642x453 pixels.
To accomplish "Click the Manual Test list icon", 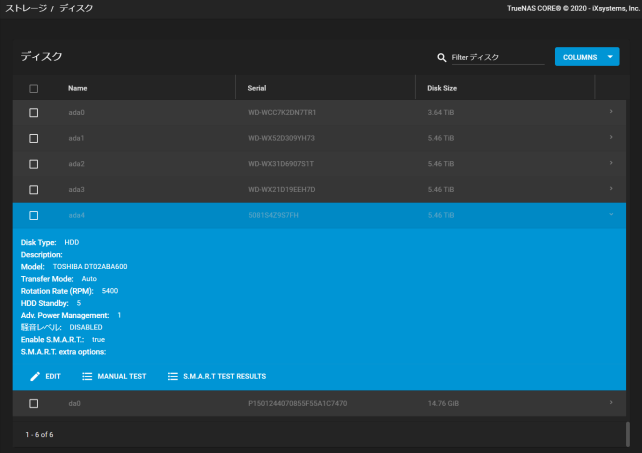I will tap(87, 376).
